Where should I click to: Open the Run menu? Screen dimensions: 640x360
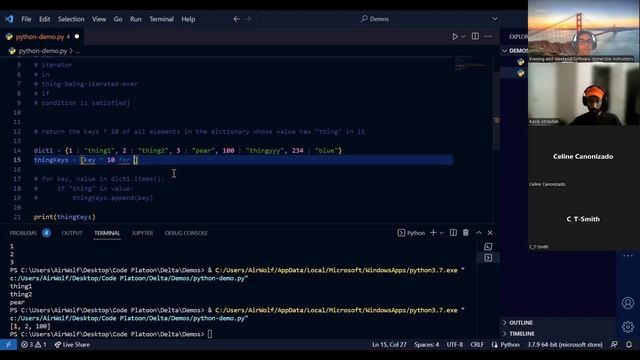tap(136, 19)
